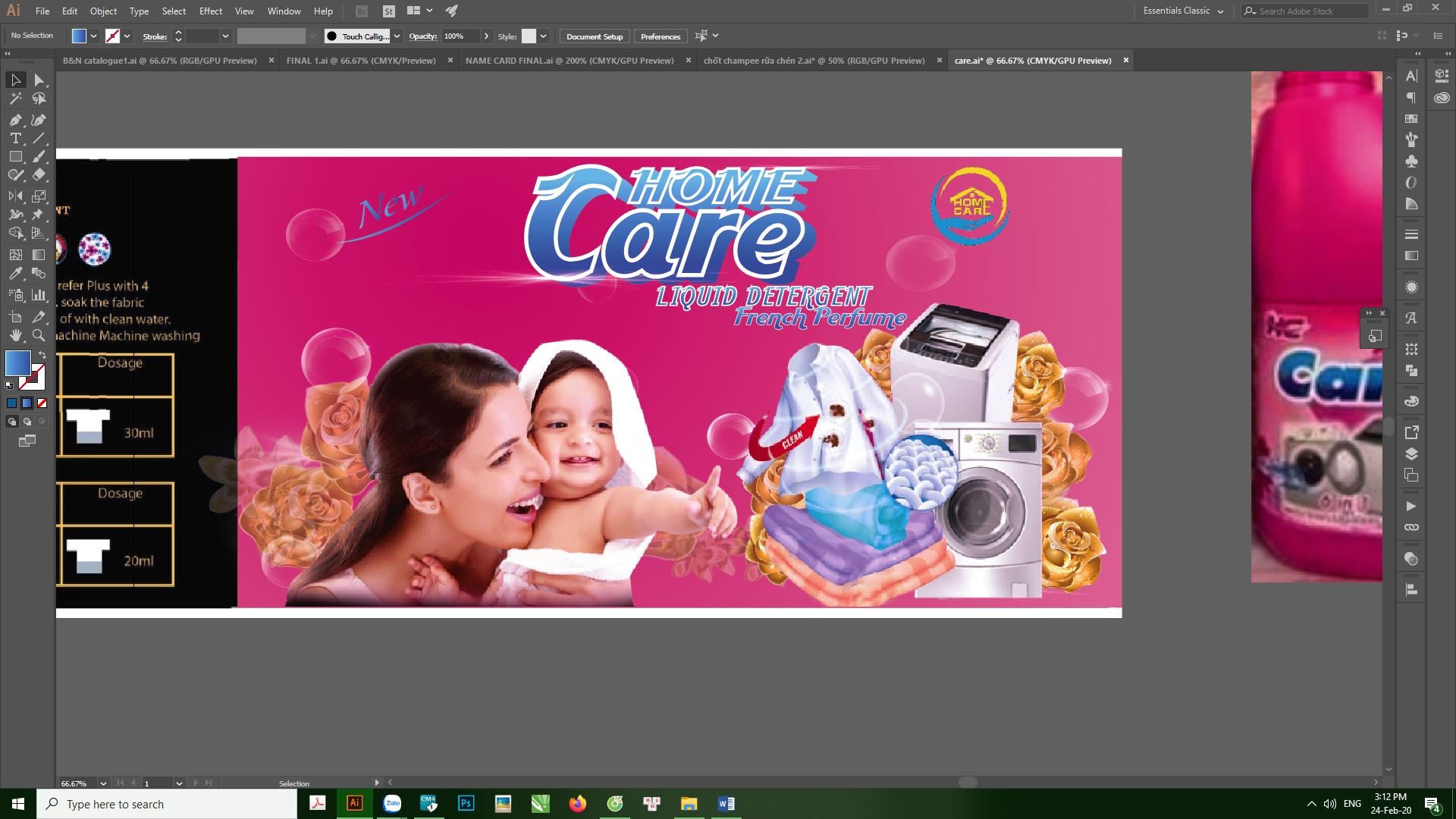Open the Links panel icon

click(1411, 527)
